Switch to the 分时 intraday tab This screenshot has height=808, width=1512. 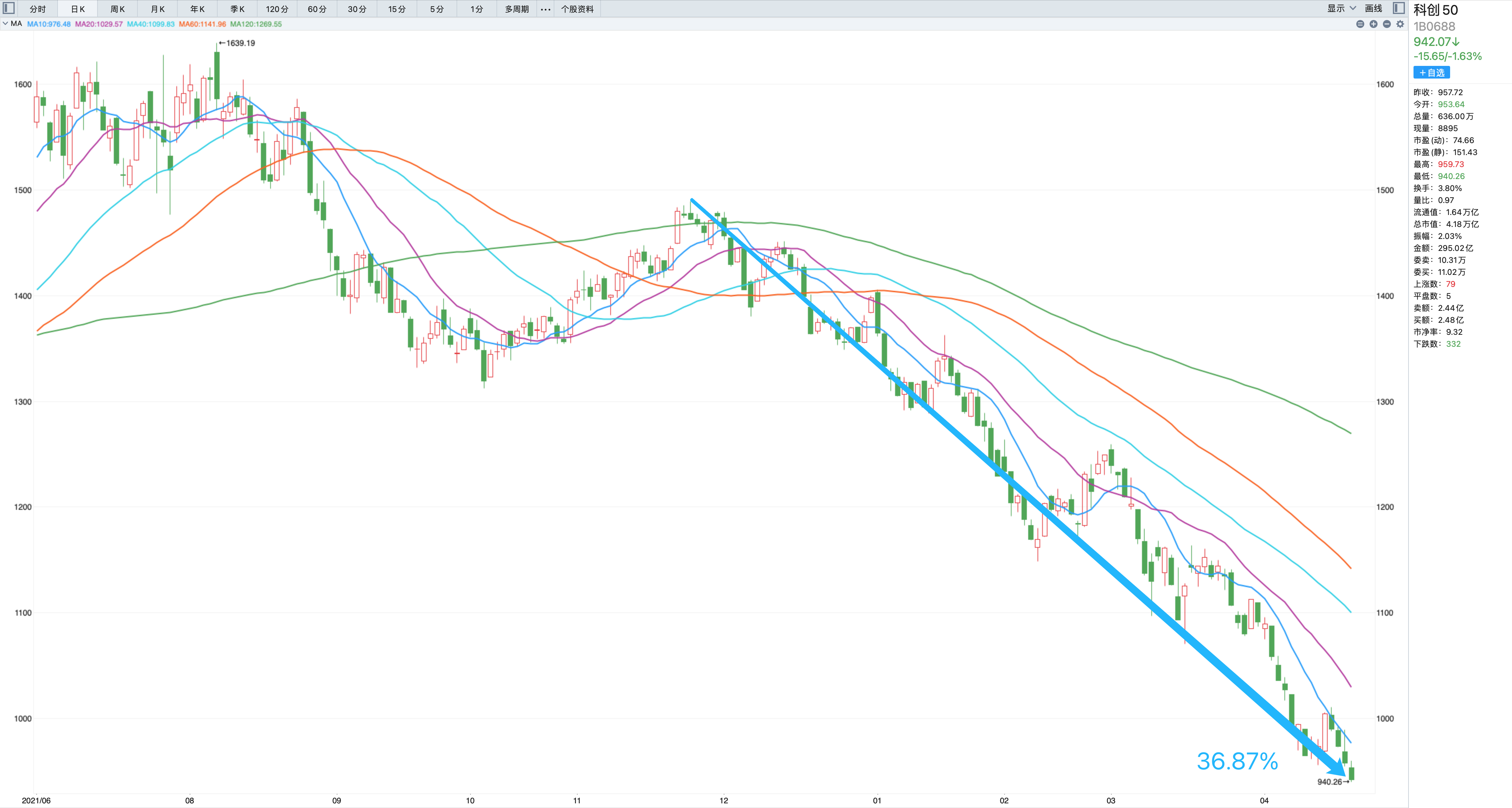coord(38,9)
